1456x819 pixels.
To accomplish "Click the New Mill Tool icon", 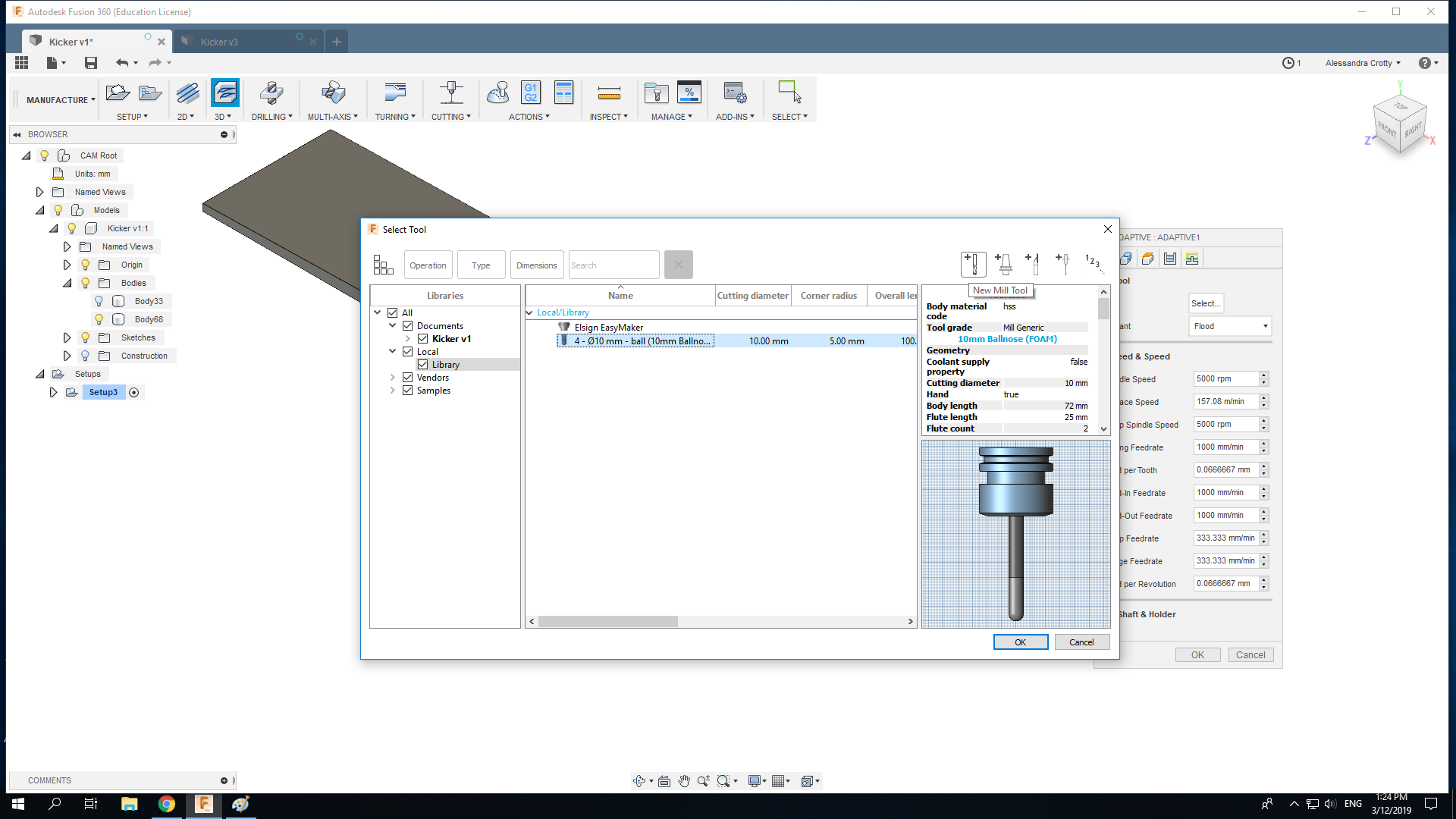I will [x=973, y=264].
